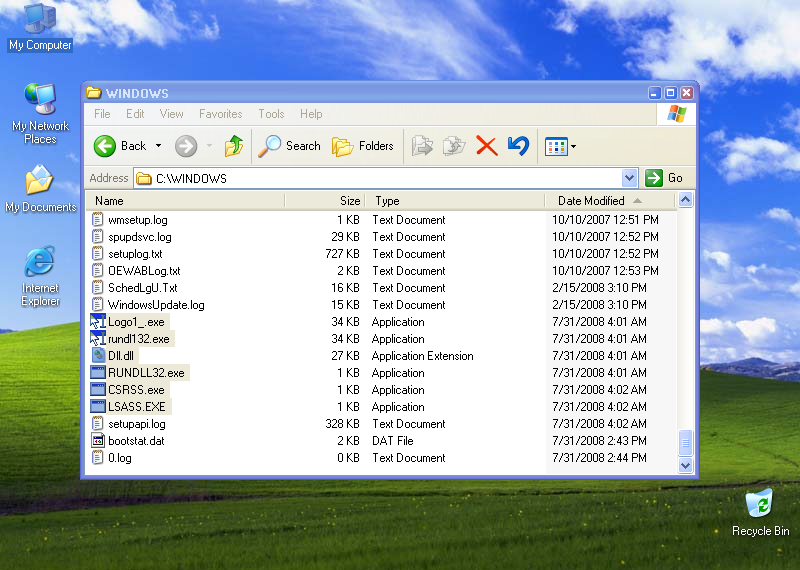Select the setuplog.txt file icon
Screen dimensions: 800x570
[x=97, y=254]
